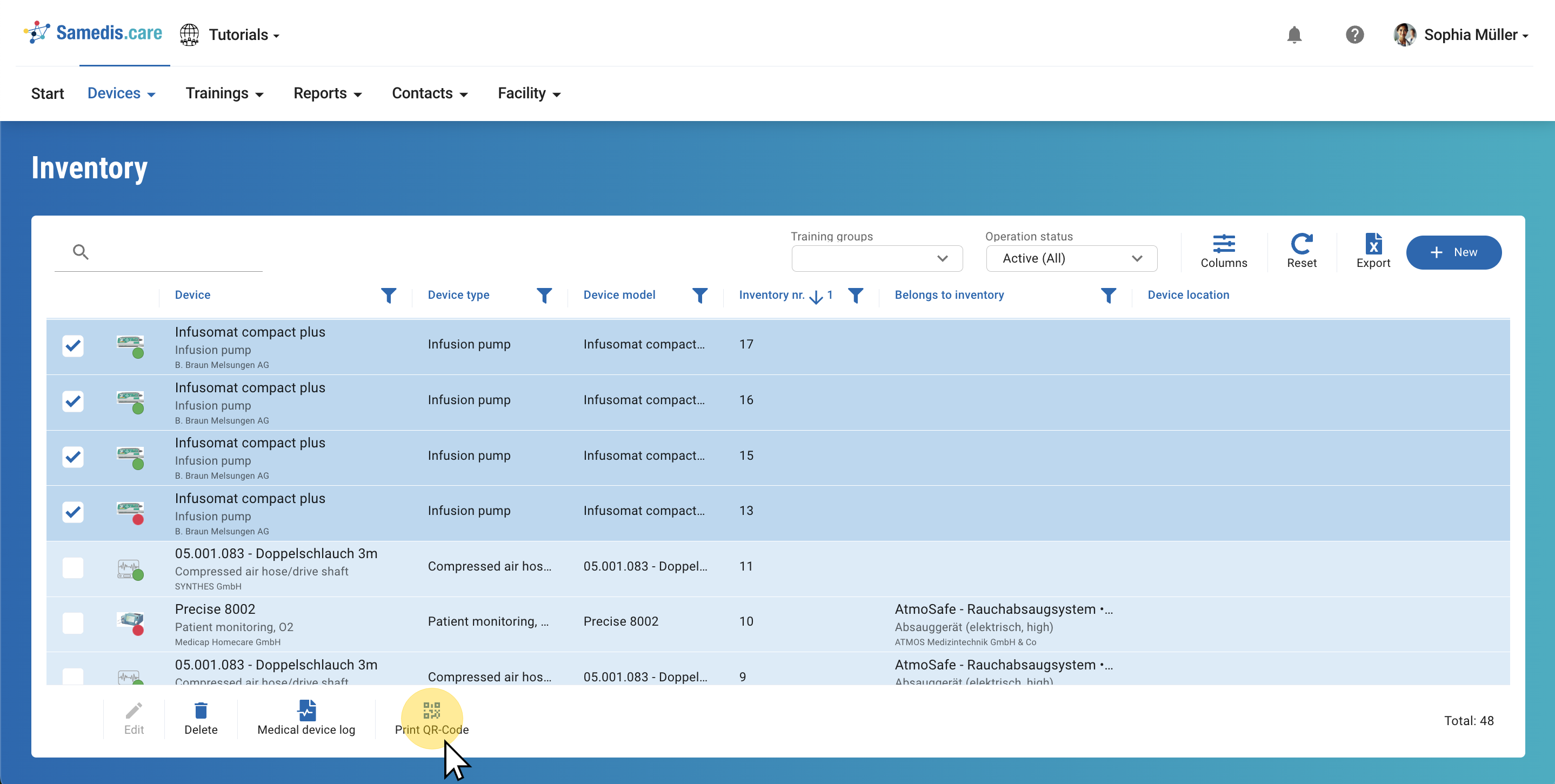Sort by Inventory nr. column header
Screen dimensions: 1555x784
[771, 295]
